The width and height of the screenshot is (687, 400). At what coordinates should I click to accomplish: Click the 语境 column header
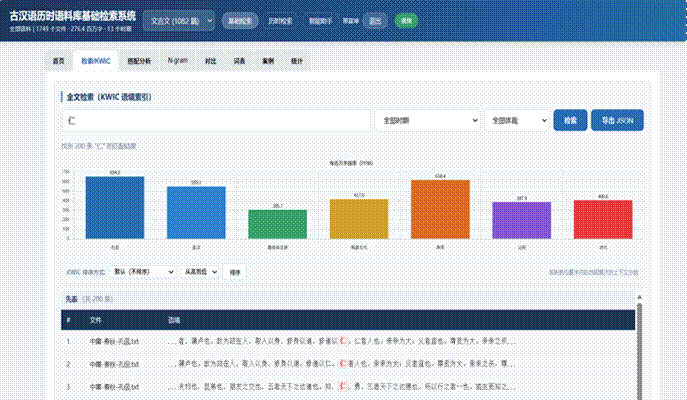click(174, 320)
